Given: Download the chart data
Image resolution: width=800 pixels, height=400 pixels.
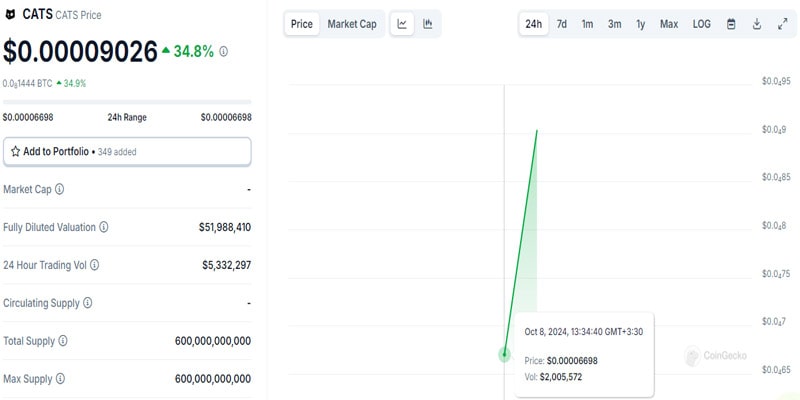Looking at the screenshot, I should click(757, 24).
